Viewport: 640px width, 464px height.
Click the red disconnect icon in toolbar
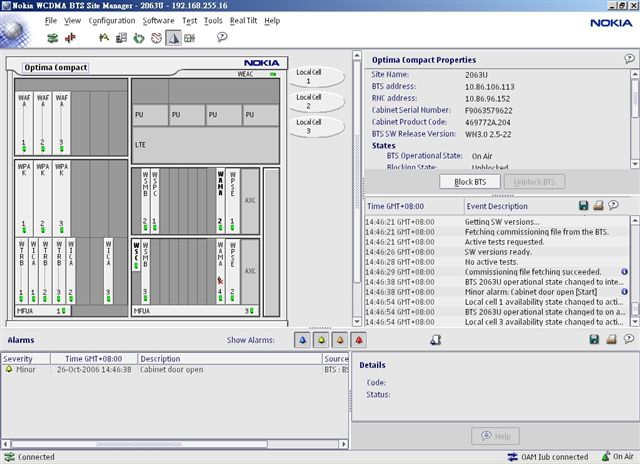pyautogui.click(x=70, y=38)
